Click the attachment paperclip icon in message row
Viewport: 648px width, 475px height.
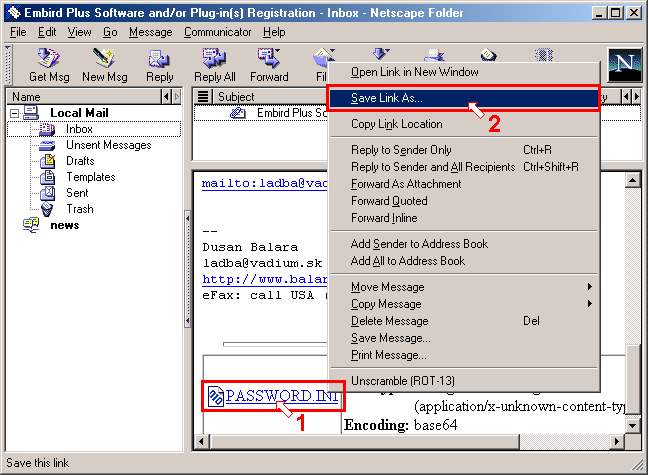[x=238, y=113]
